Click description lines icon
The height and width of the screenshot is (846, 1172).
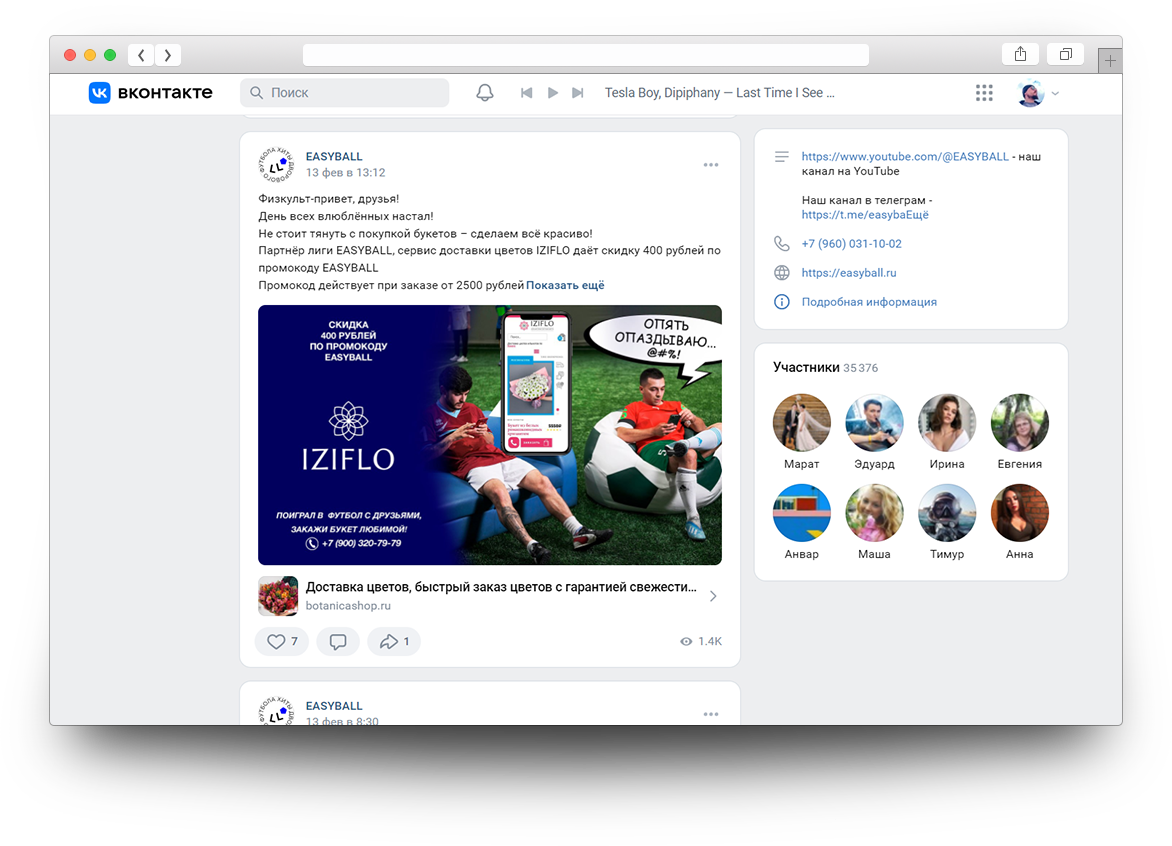point(782,156)
